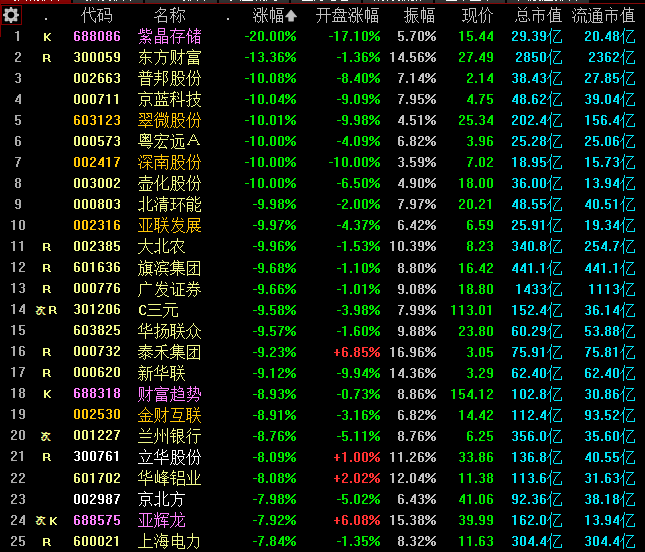Sort by 现价 column header

point(477,16)
